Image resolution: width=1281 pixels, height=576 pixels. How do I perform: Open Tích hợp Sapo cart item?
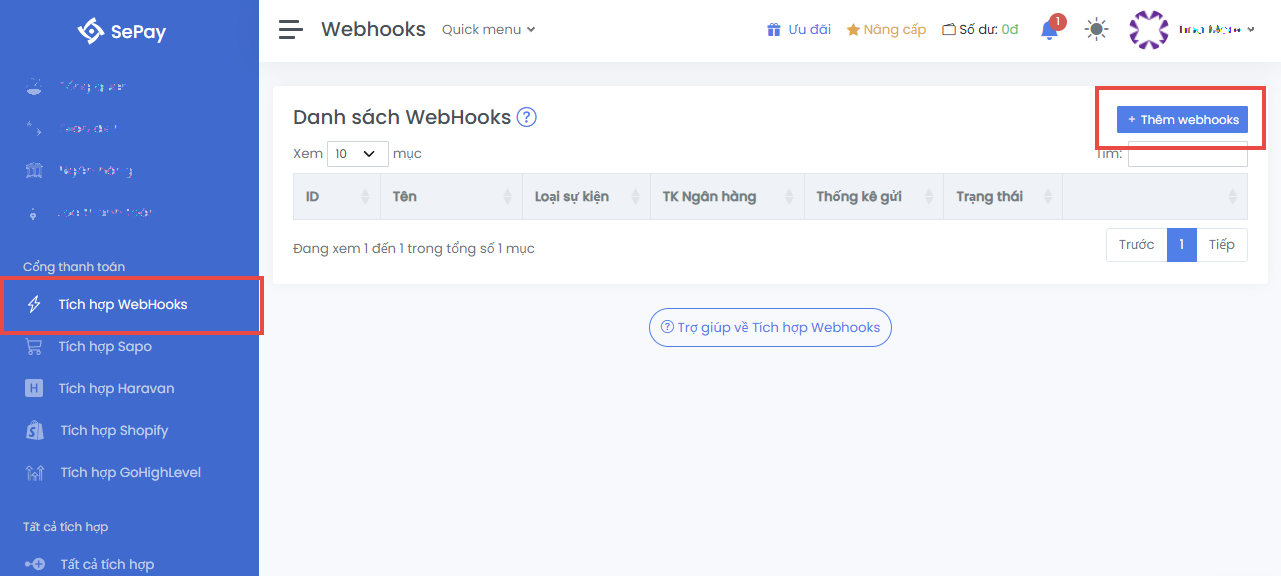[105, 347]
